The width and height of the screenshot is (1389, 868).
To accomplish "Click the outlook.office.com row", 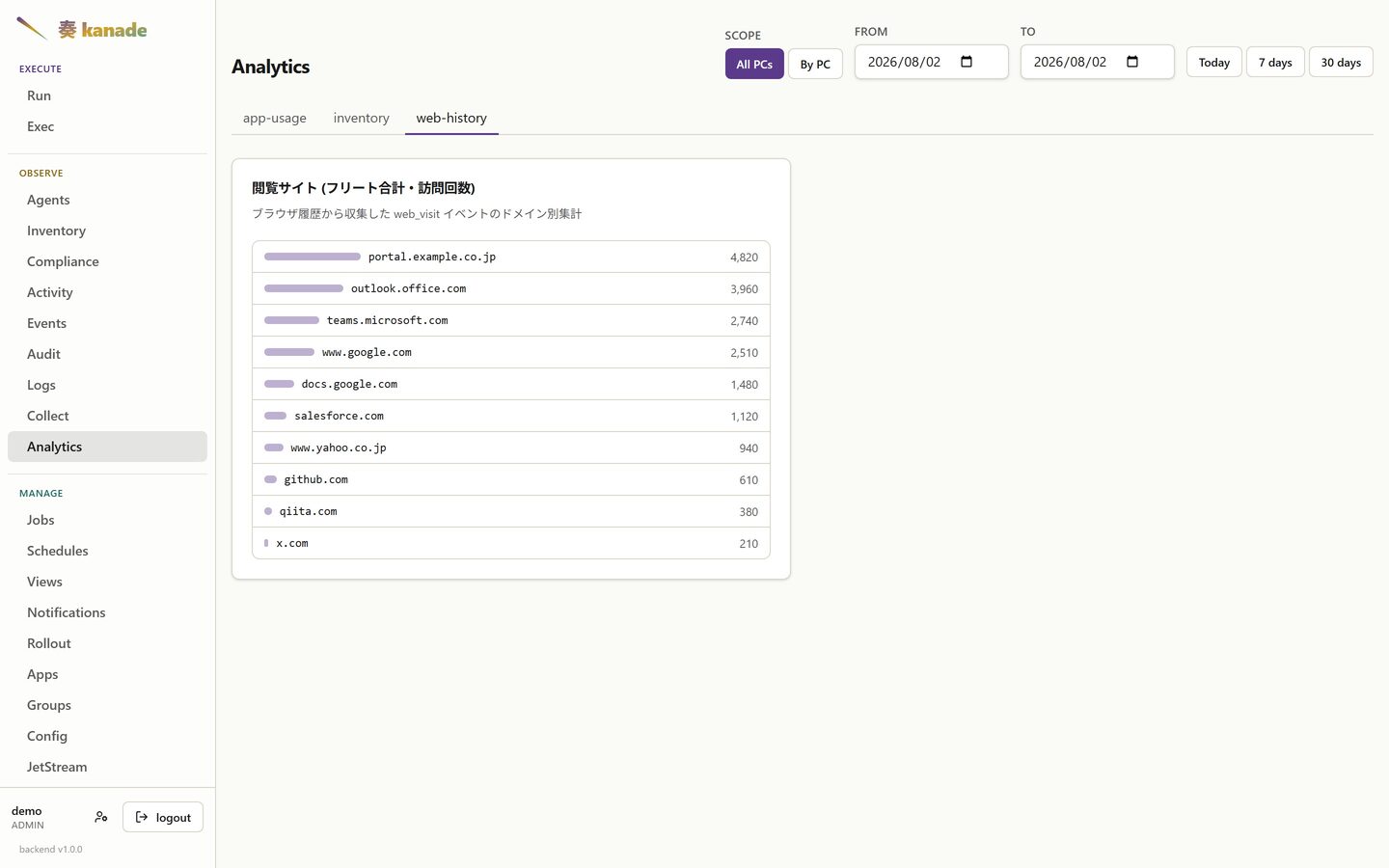I will click(511, 288).
